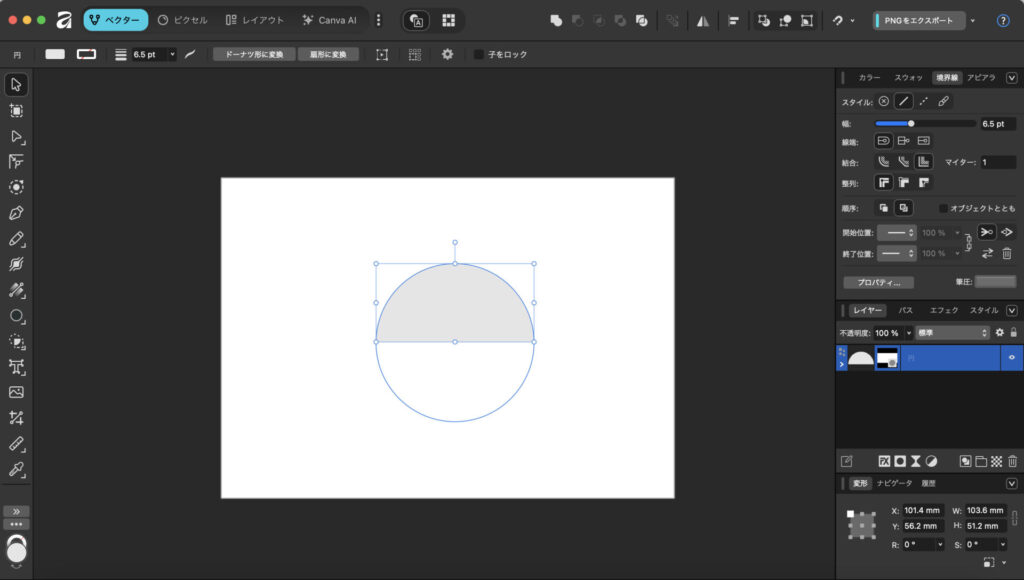
Task: Click the ドーナツ形に変換 button
Action: 254,54
